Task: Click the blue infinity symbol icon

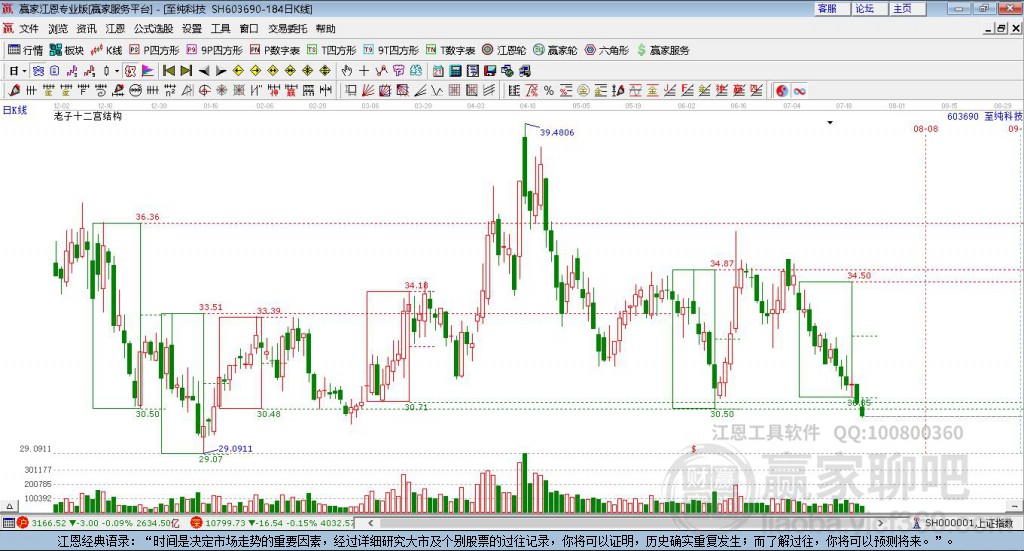Action: click(799, 91)
